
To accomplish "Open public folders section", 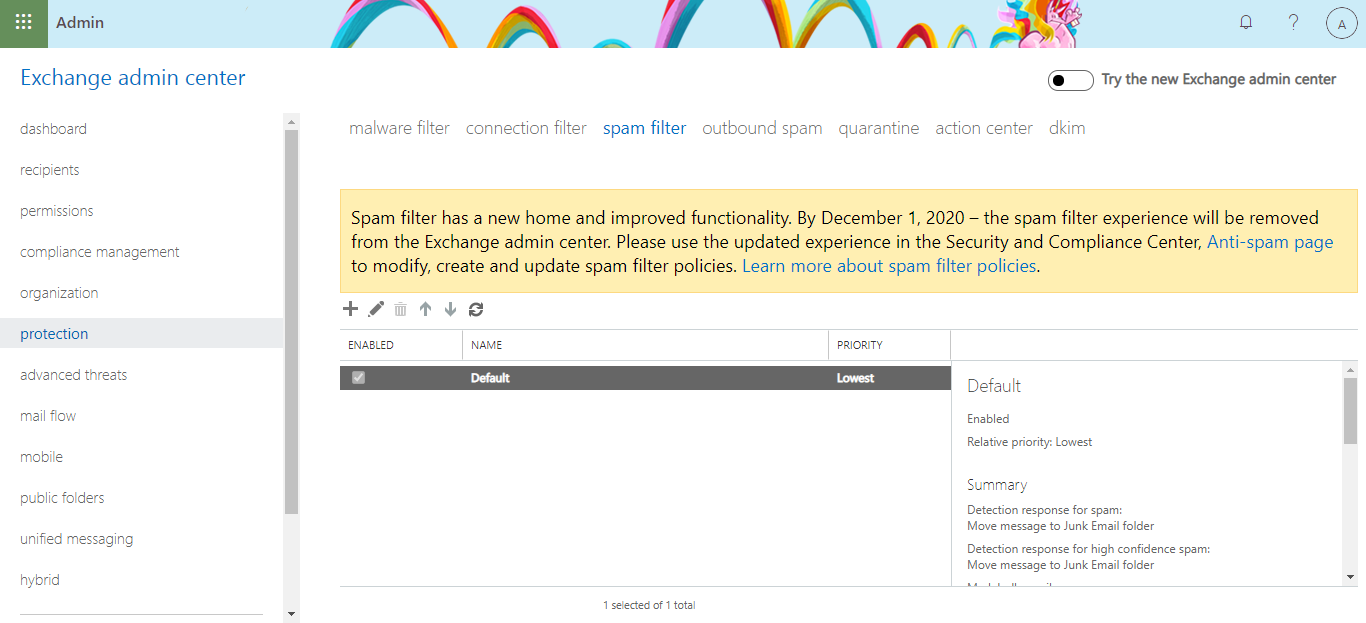I will [x=62, y=498].
